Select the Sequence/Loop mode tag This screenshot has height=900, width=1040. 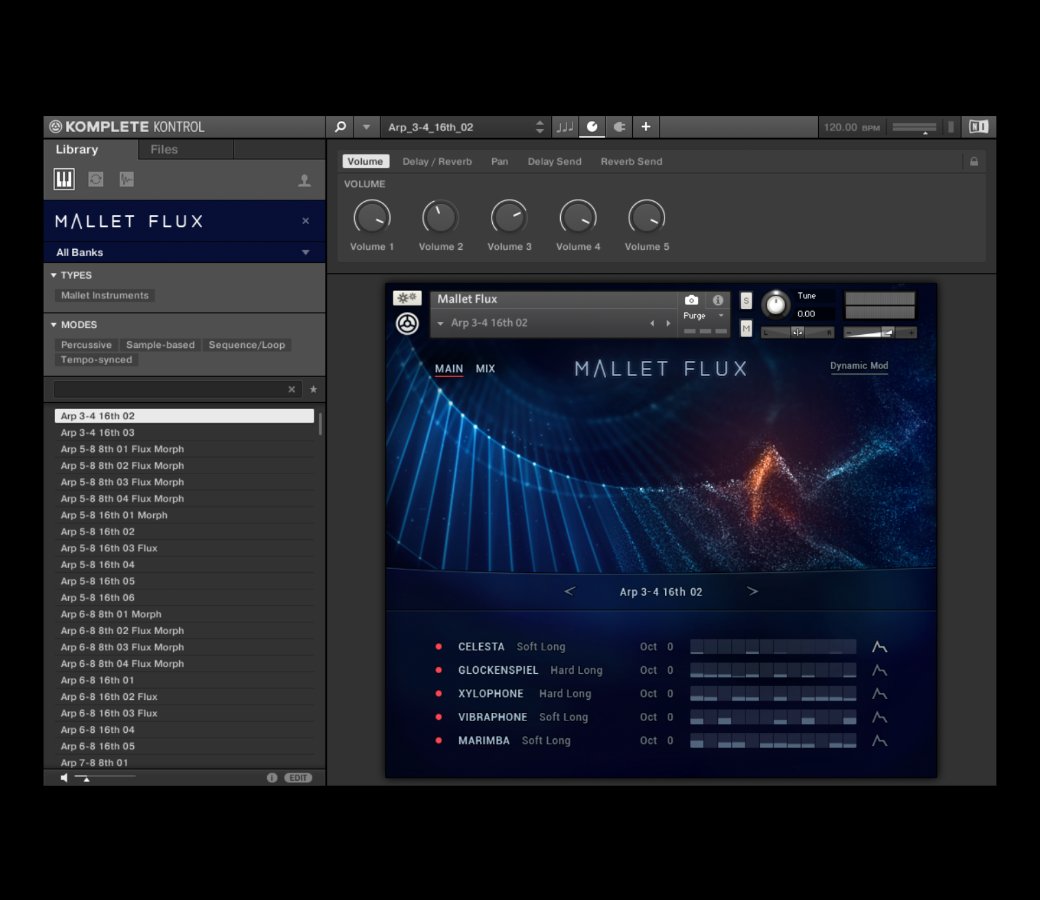point(246,345)
